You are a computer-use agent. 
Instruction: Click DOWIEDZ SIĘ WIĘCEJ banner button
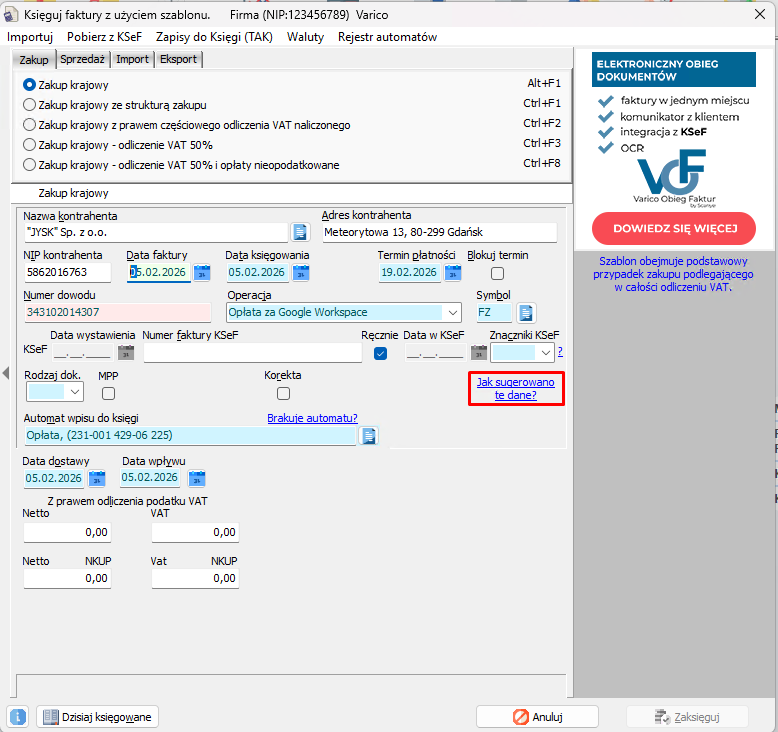674,228
